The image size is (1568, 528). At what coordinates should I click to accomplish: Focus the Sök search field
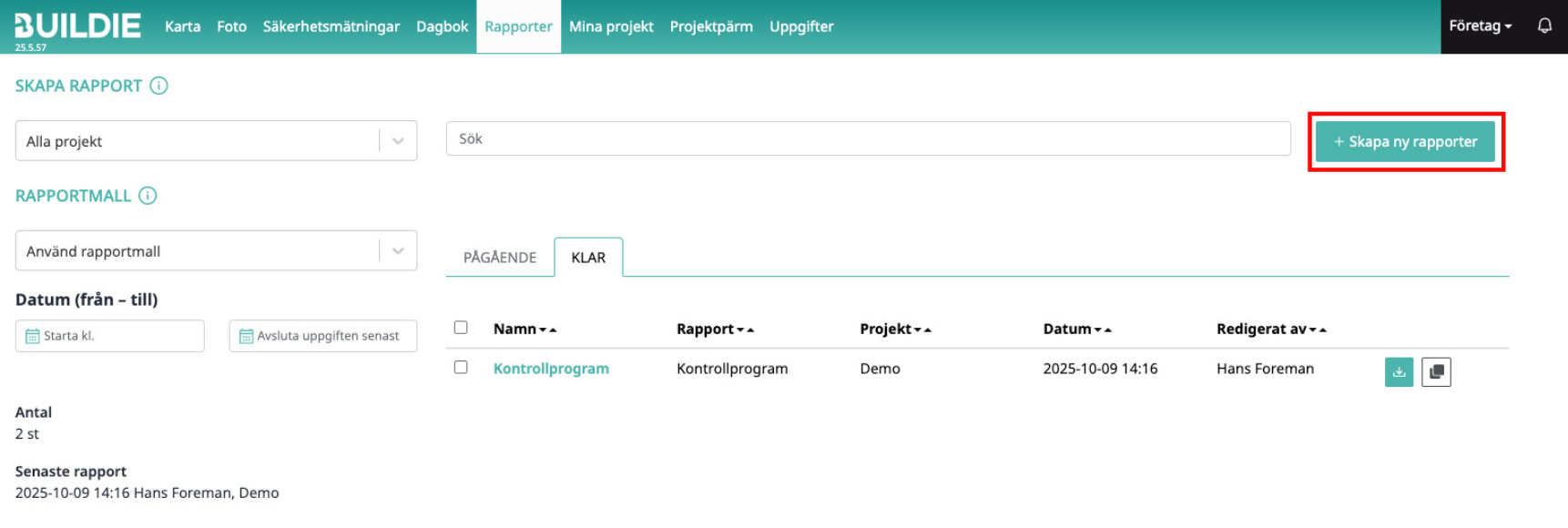(x=868, y=138)
